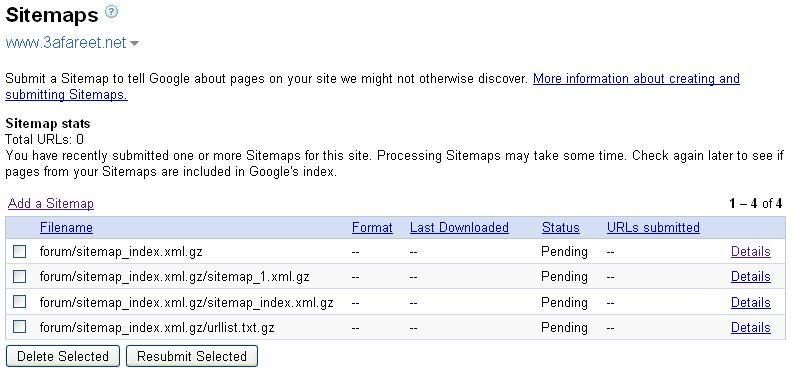Image resolution: width=794 pixels, height=368 pixels.
Task: Open the Add a Sitemap link
Action: (51, 203)
